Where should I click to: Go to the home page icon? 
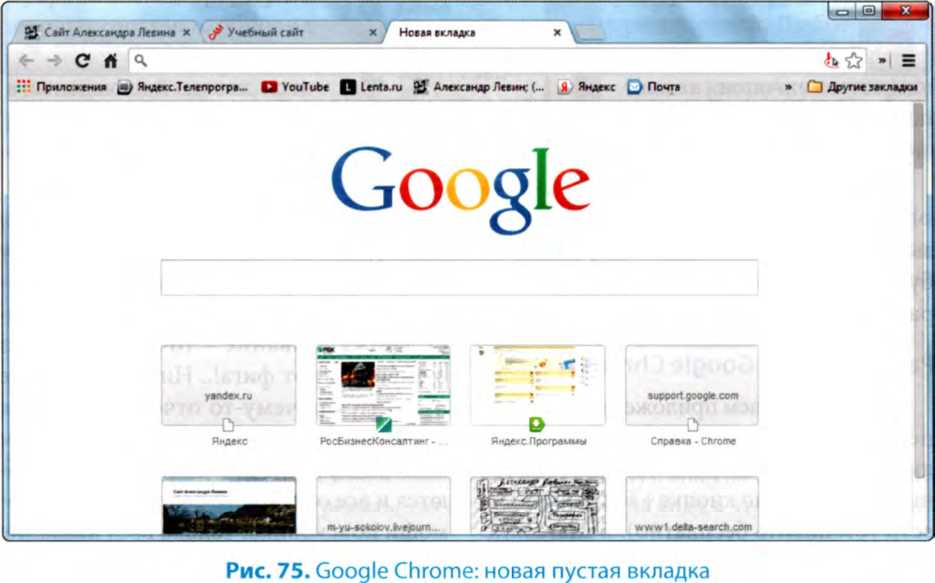(x=110, y=61)
